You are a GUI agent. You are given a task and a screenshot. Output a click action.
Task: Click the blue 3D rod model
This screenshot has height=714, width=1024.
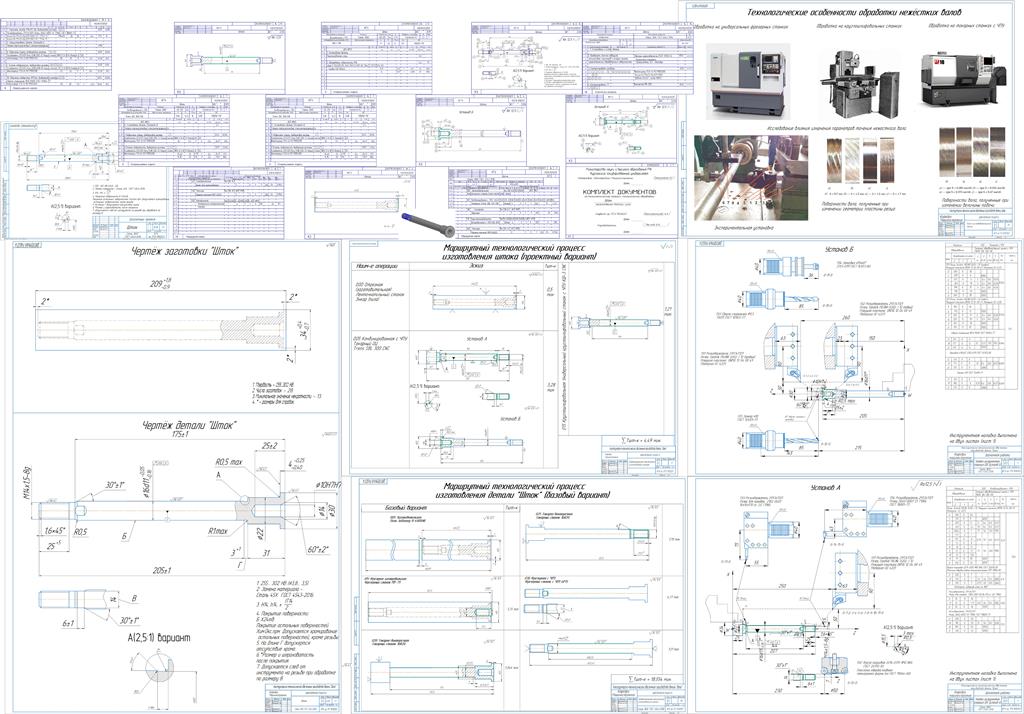[424, 221]
